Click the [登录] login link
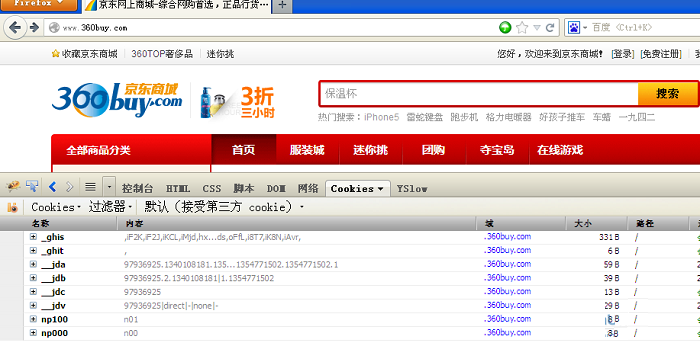The height and width of the screenshot is (362, 700). click(623, 54)
